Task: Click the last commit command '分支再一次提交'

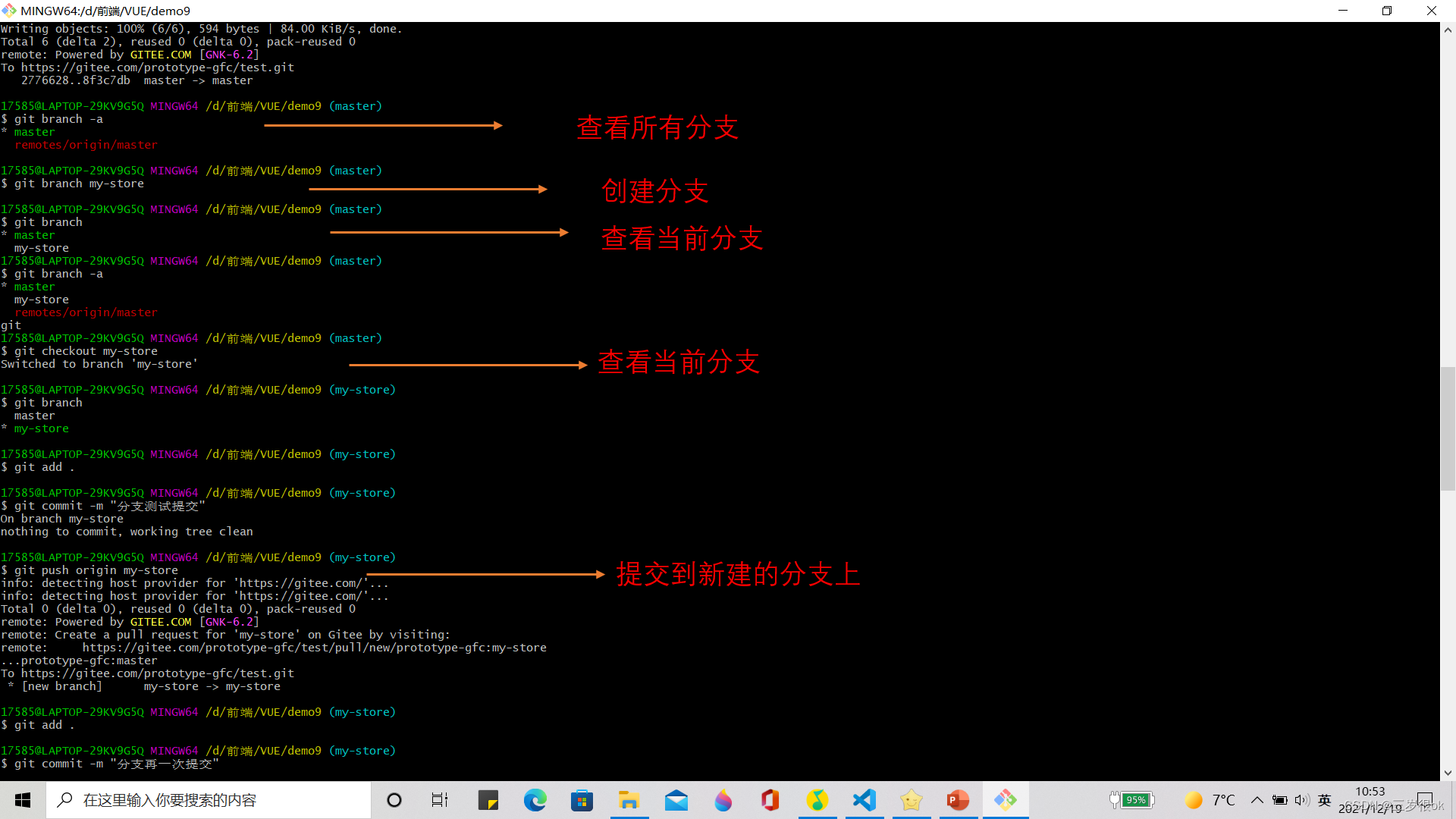Action: (x=110, y=764)
